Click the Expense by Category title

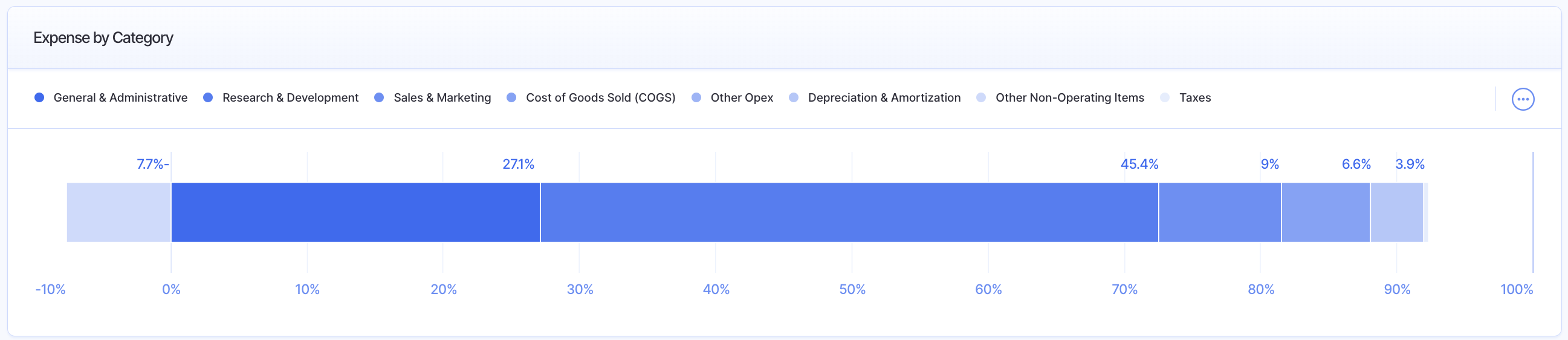click(103, 38)
